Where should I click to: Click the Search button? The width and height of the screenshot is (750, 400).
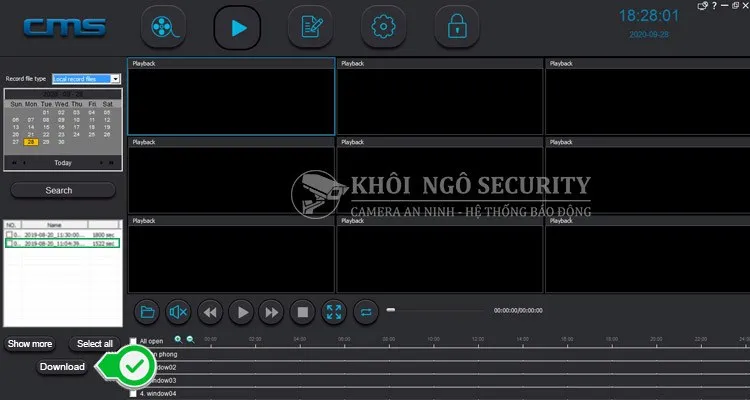pyautogui.click(x=63, y=190)
